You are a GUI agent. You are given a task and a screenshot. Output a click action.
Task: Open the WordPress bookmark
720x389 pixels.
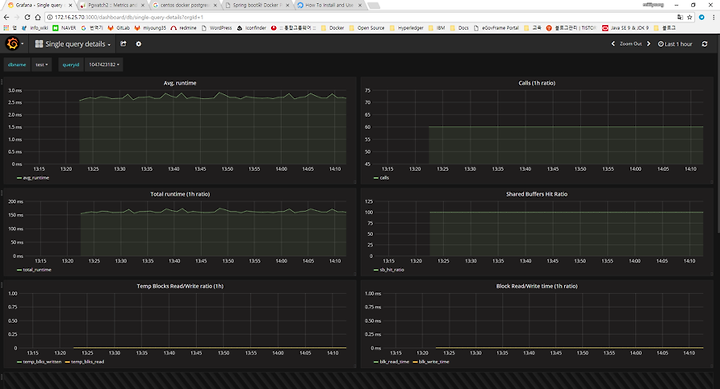tap(217, 28)
